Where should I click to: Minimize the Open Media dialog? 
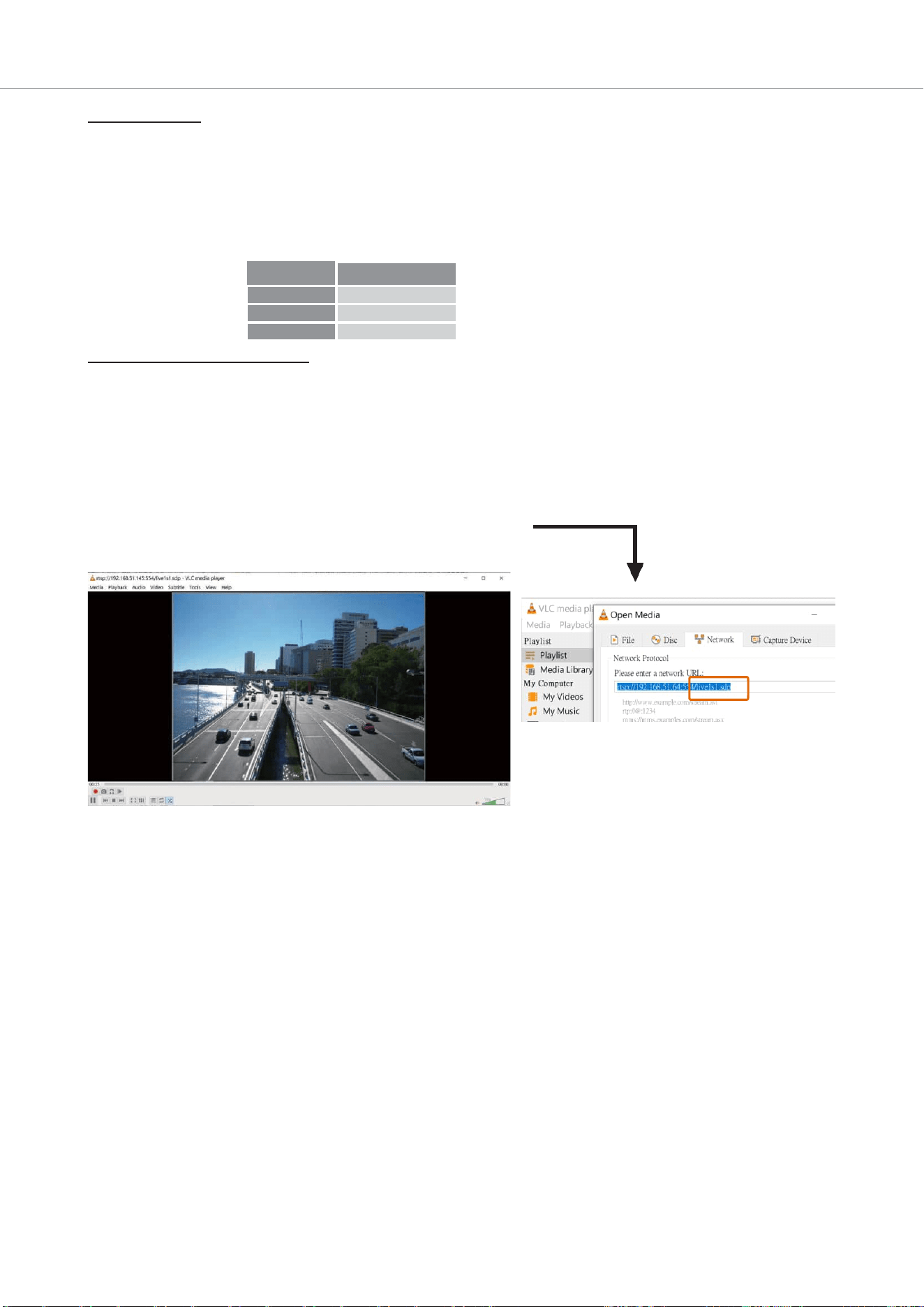pyautogui.click(x=814, y=614)
